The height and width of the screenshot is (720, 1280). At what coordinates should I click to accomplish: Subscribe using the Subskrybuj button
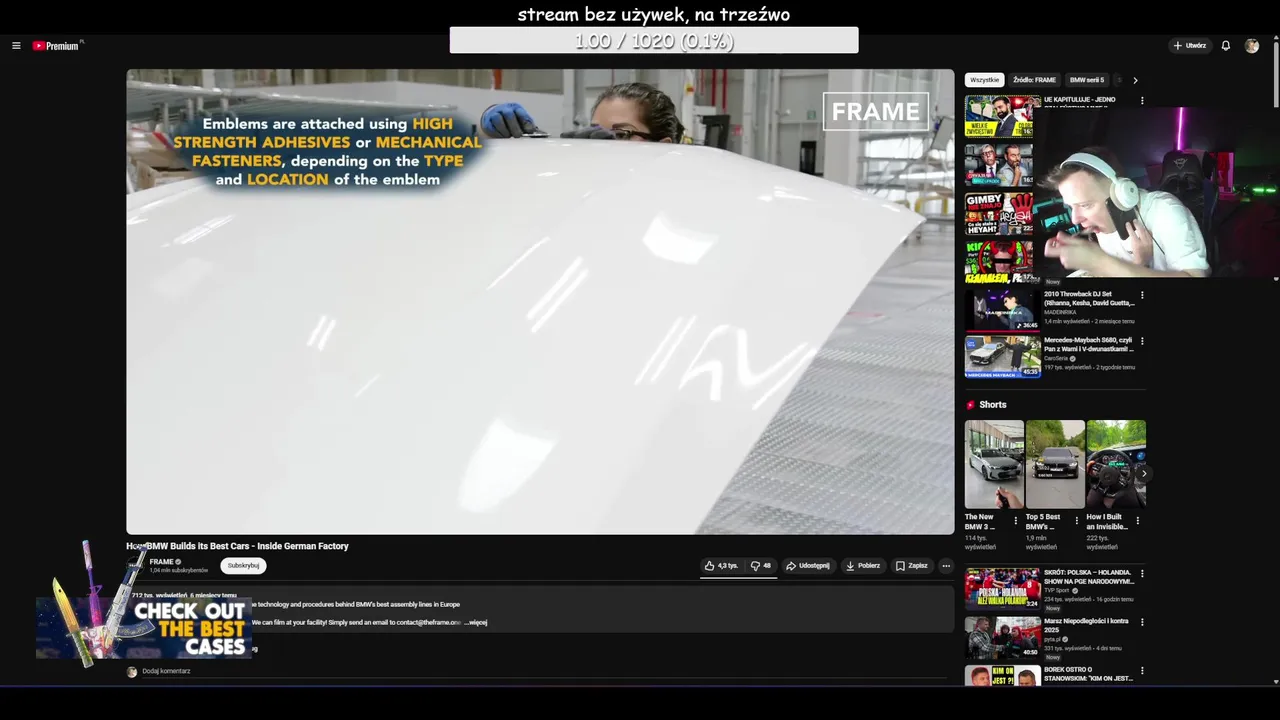(243, 566)
